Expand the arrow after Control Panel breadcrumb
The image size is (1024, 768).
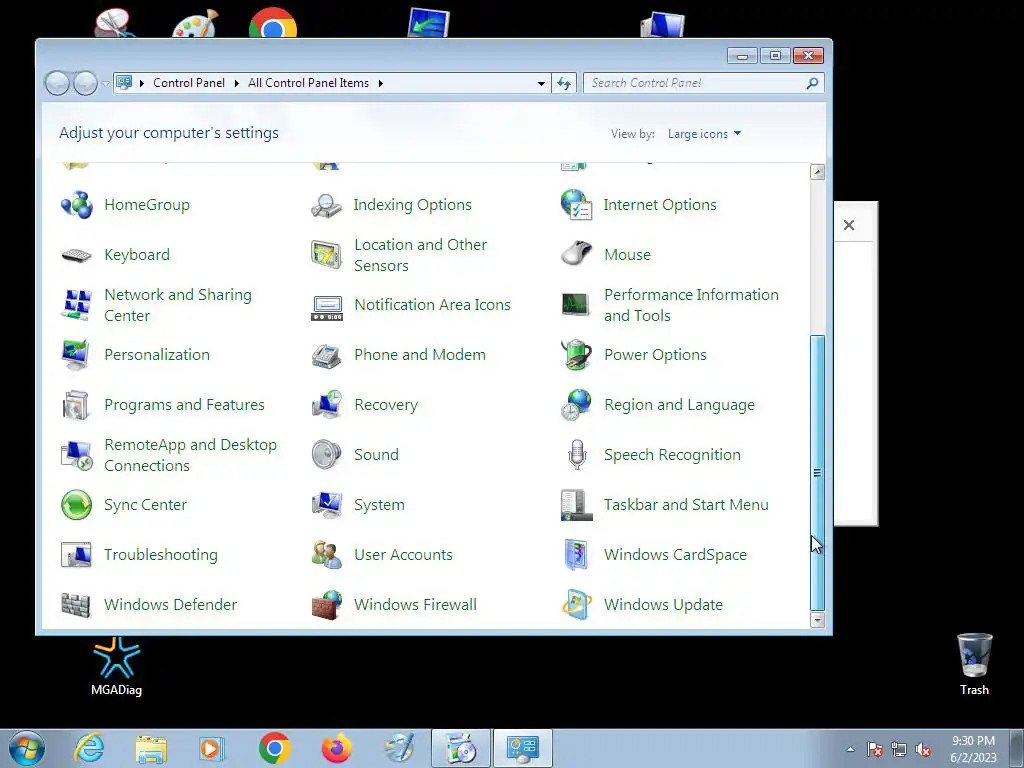pyautogui.click(x=236, y=83)
